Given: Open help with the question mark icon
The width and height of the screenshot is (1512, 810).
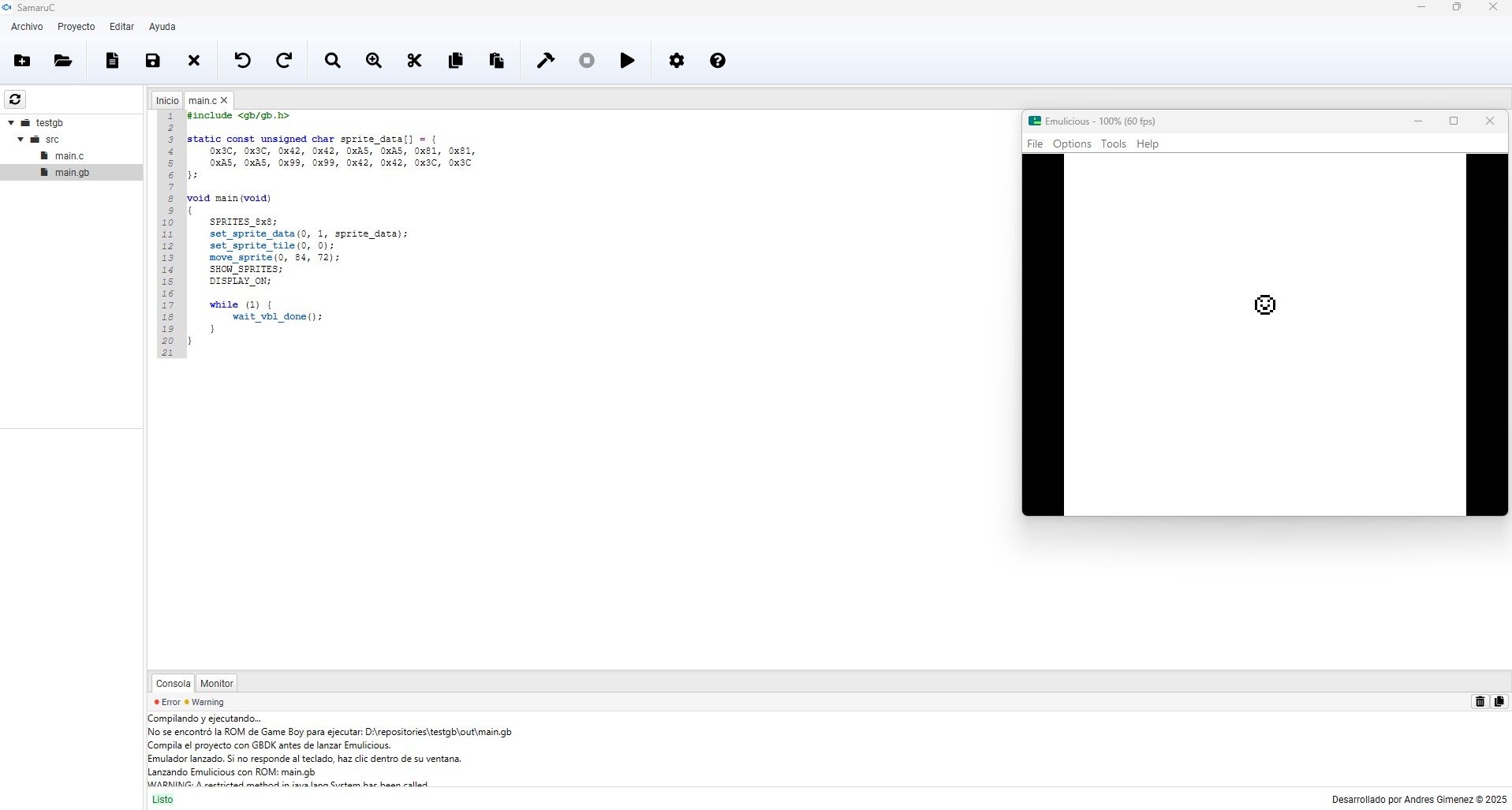Looking at the screenshot, I should [718, 61].
